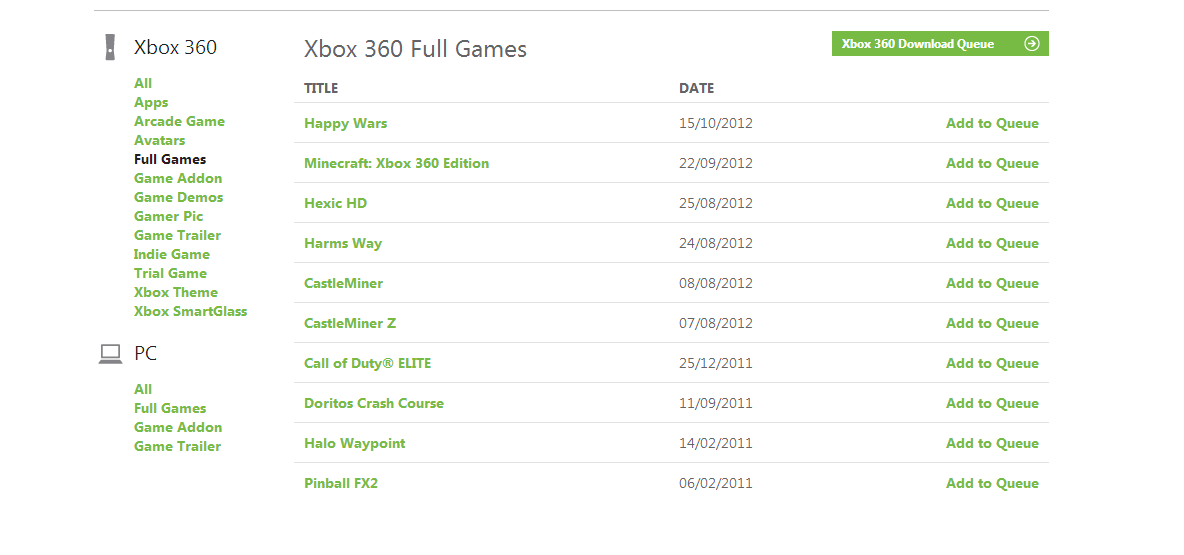Show Arcade Game category
Screen dimensions: 1184x555
179,121
